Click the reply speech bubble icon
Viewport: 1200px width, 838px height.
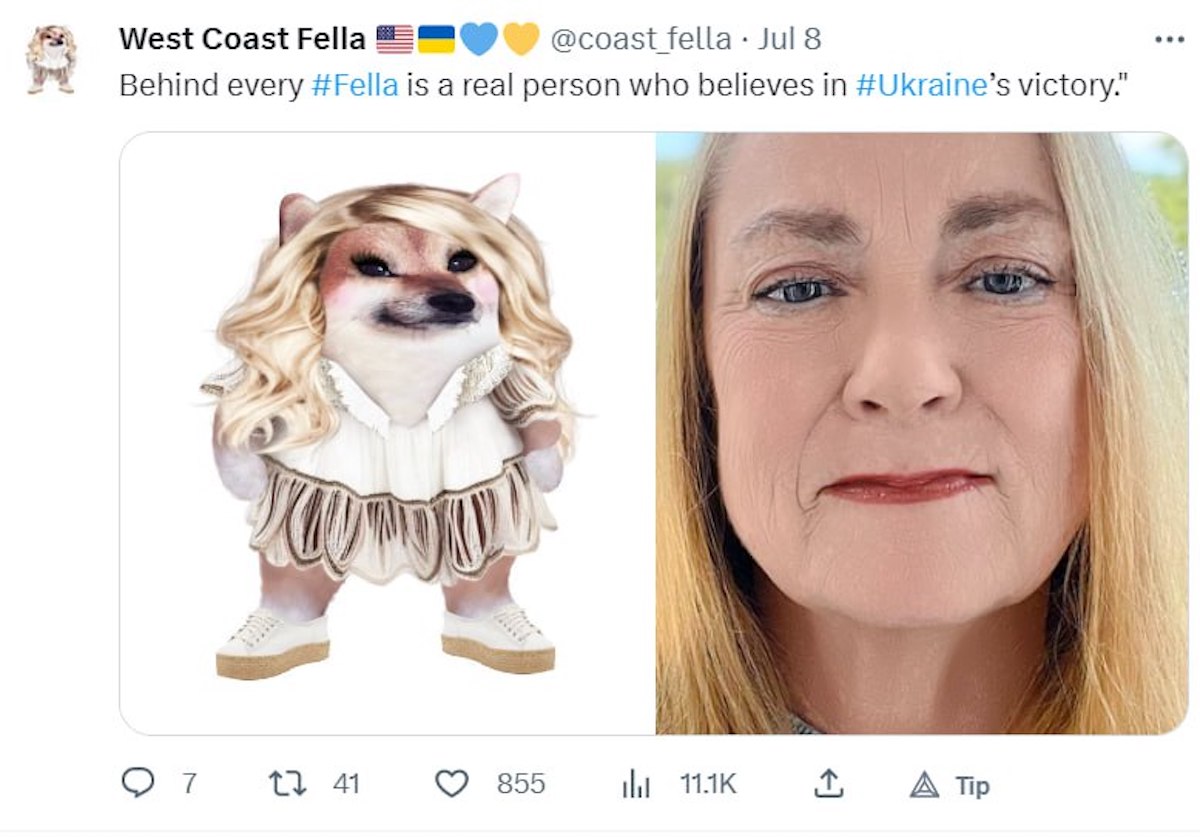137,783
